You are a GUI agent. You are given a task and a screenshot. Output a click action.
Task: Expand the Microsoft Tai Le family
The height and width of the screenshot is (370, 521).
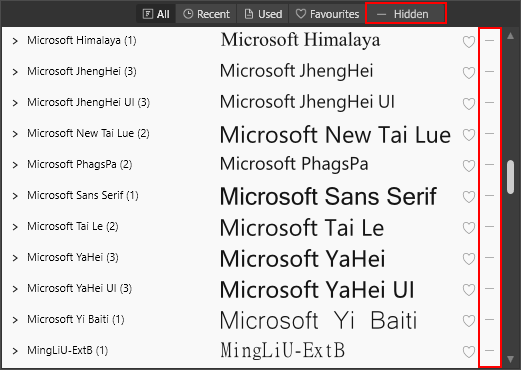click(15, 227)
